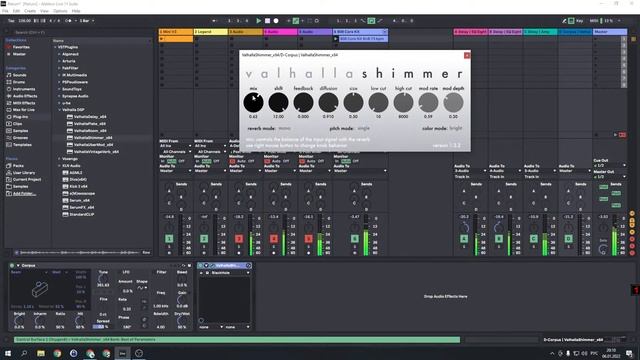Expand the FabFilter plug-in folder
640x360 pixels.
tap(60, 68)
